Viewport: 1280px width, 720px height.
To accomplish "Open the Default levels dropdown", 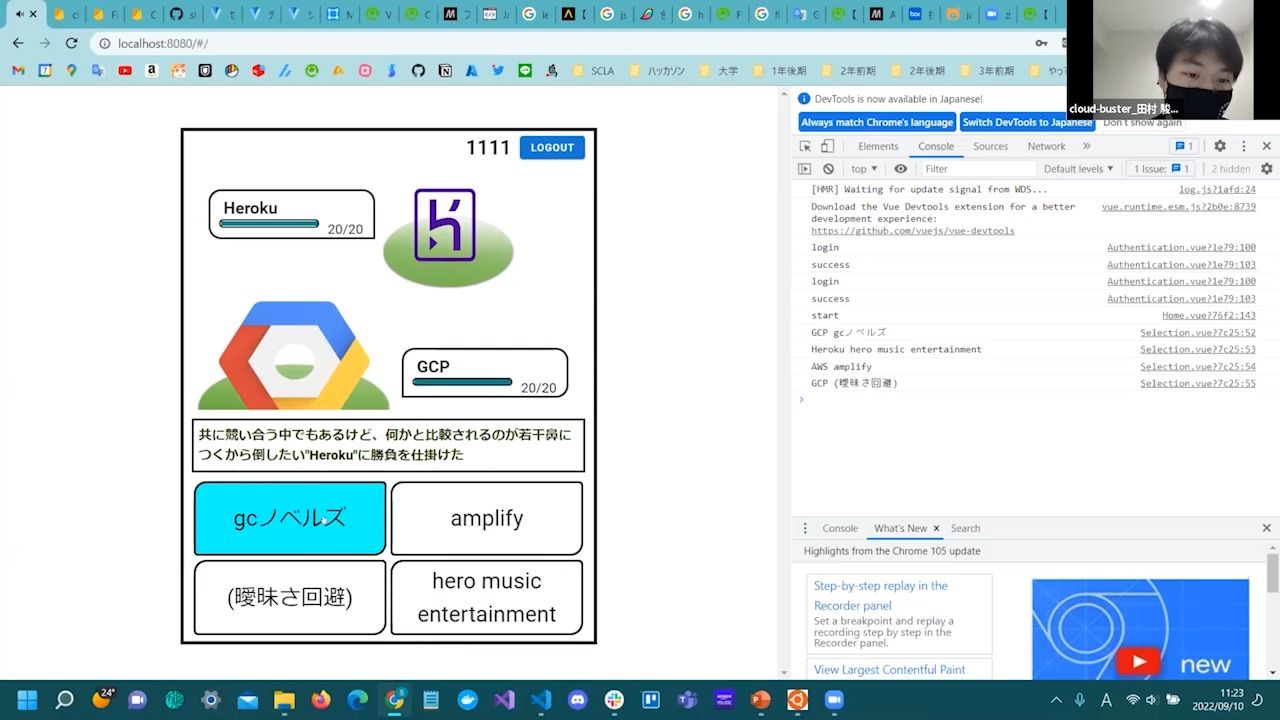I will pyautogui.click(x=1078, y=169).
